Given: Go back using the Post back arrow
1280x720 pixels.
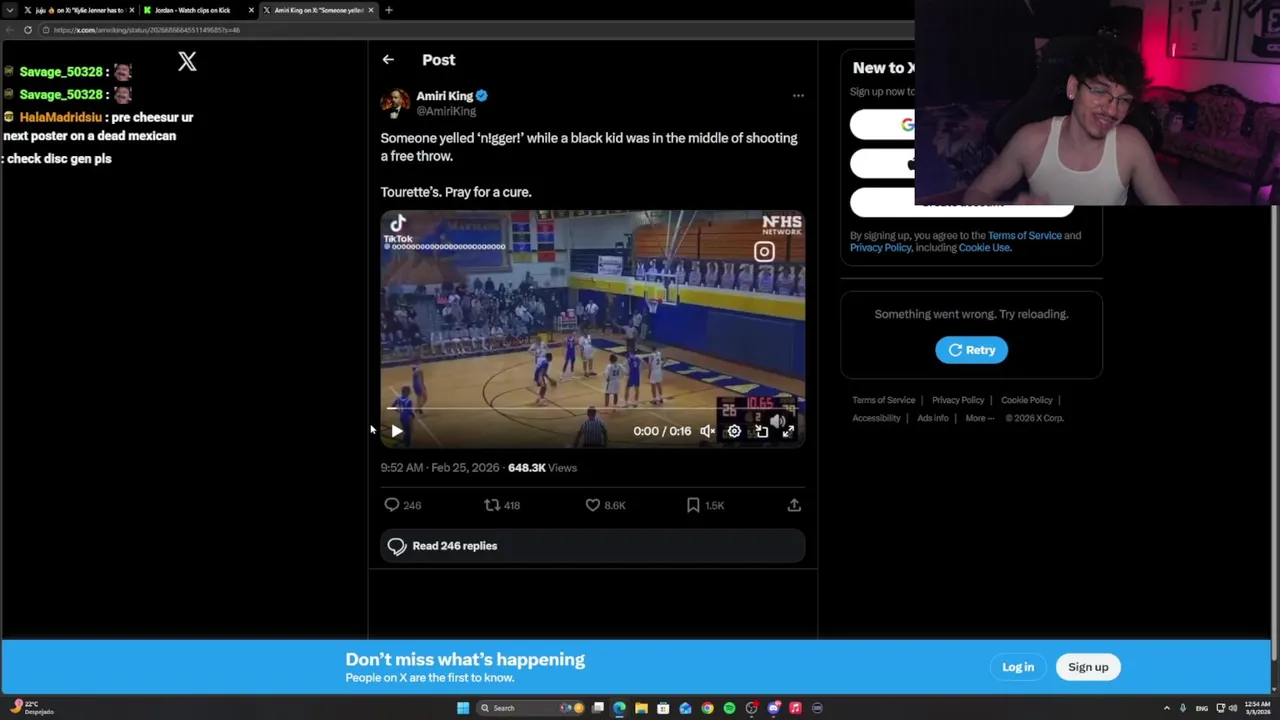Looking at the screenshot, I should click(x=388, y=60).
